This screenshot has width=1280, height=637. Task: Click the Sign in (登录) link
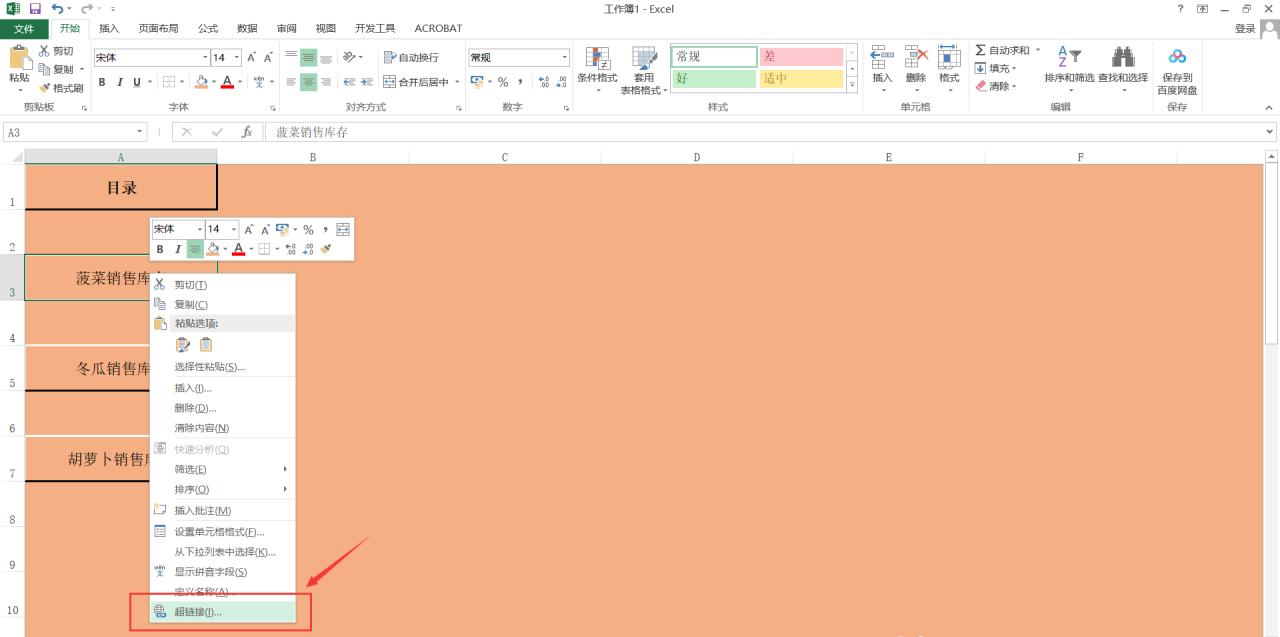coord(1245,29)
